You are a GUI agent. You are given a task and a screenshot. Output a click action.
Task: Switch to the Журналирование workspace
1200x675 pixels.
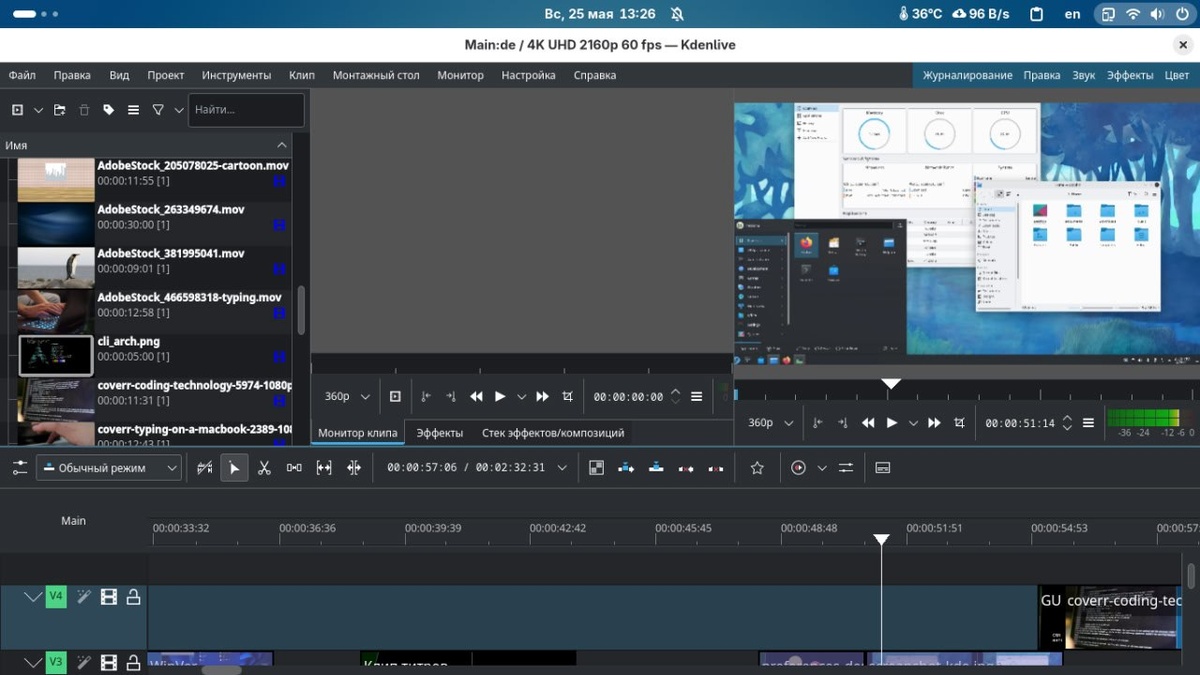click(967, 75)
